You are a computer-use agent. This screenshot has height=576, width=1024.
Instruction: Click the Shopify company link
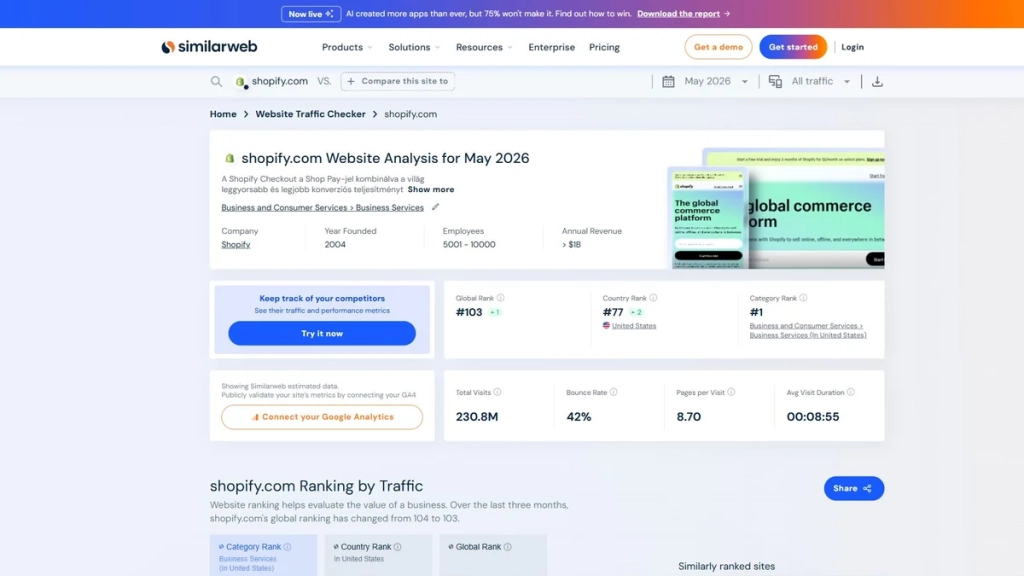pyautogui.click(x=236, y=244)
